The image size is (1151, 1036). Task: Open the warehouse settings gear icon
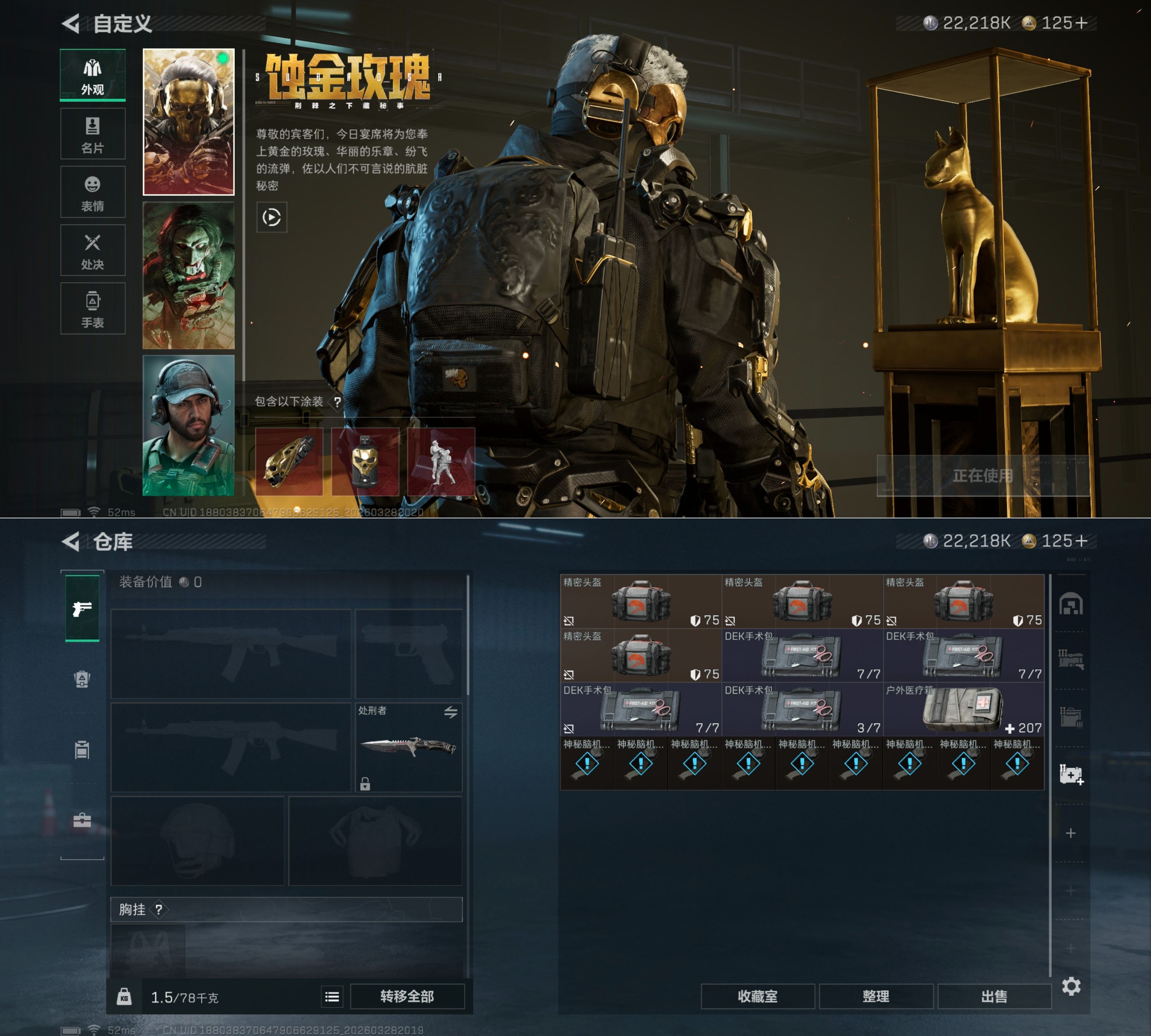click(x=1071, y=987)
